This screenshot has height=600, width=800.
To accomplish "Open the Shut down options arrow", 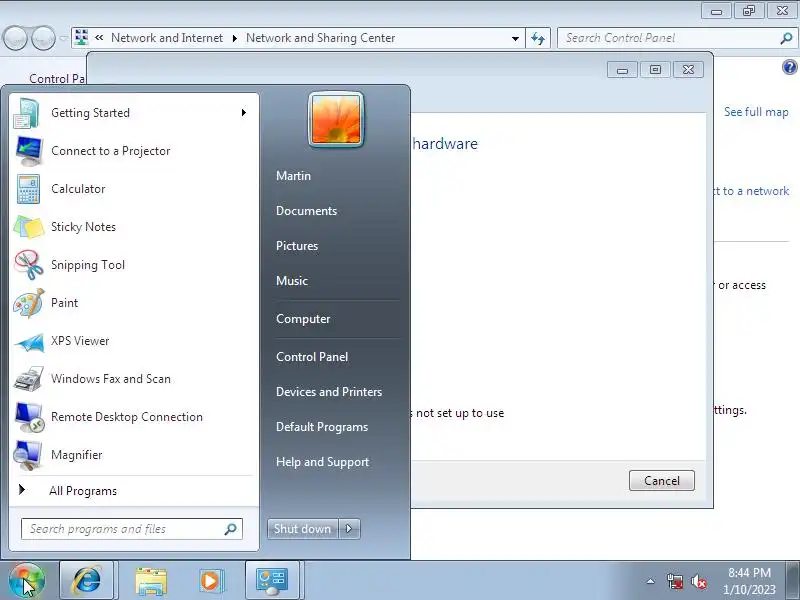I will [349, 529].
